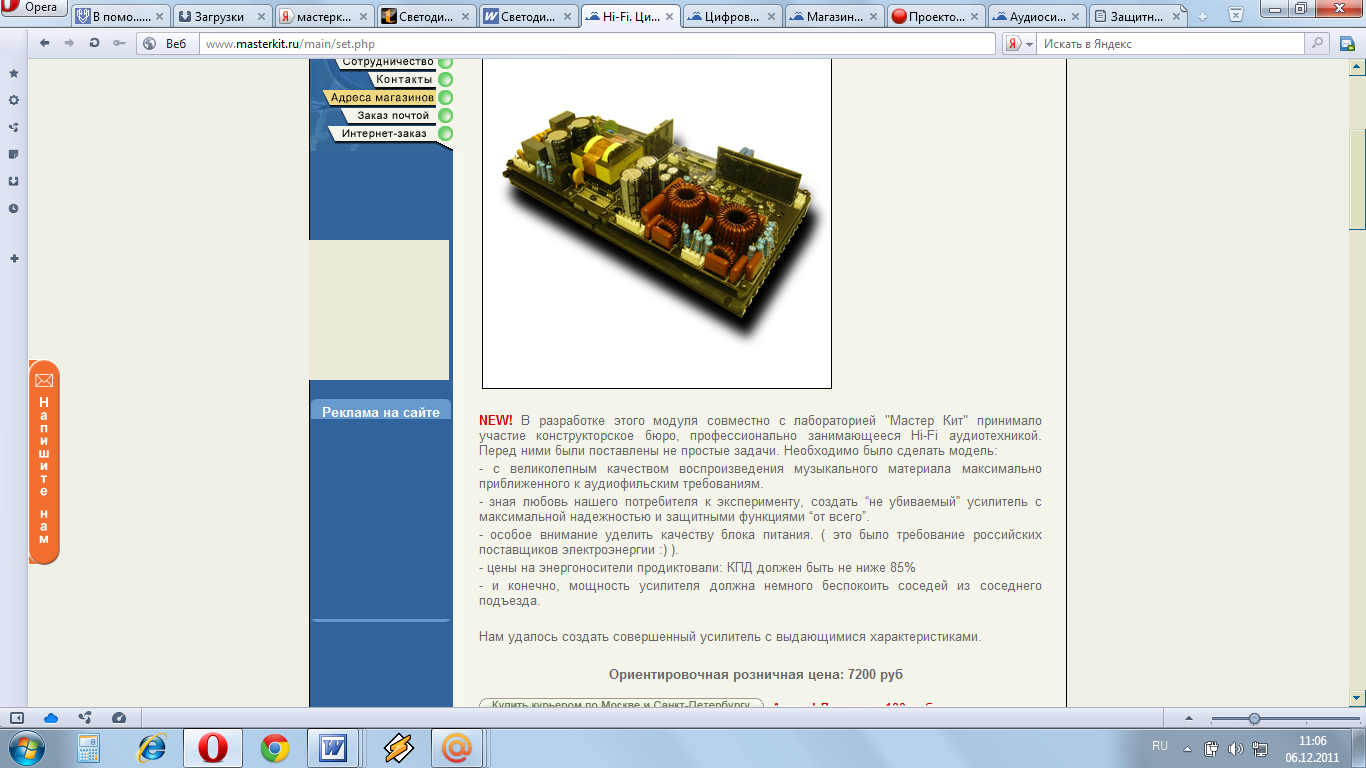Switch to the 'Магазин...' tab
The height and width of the screenshot is (768, 1366).
pos(834,16)
